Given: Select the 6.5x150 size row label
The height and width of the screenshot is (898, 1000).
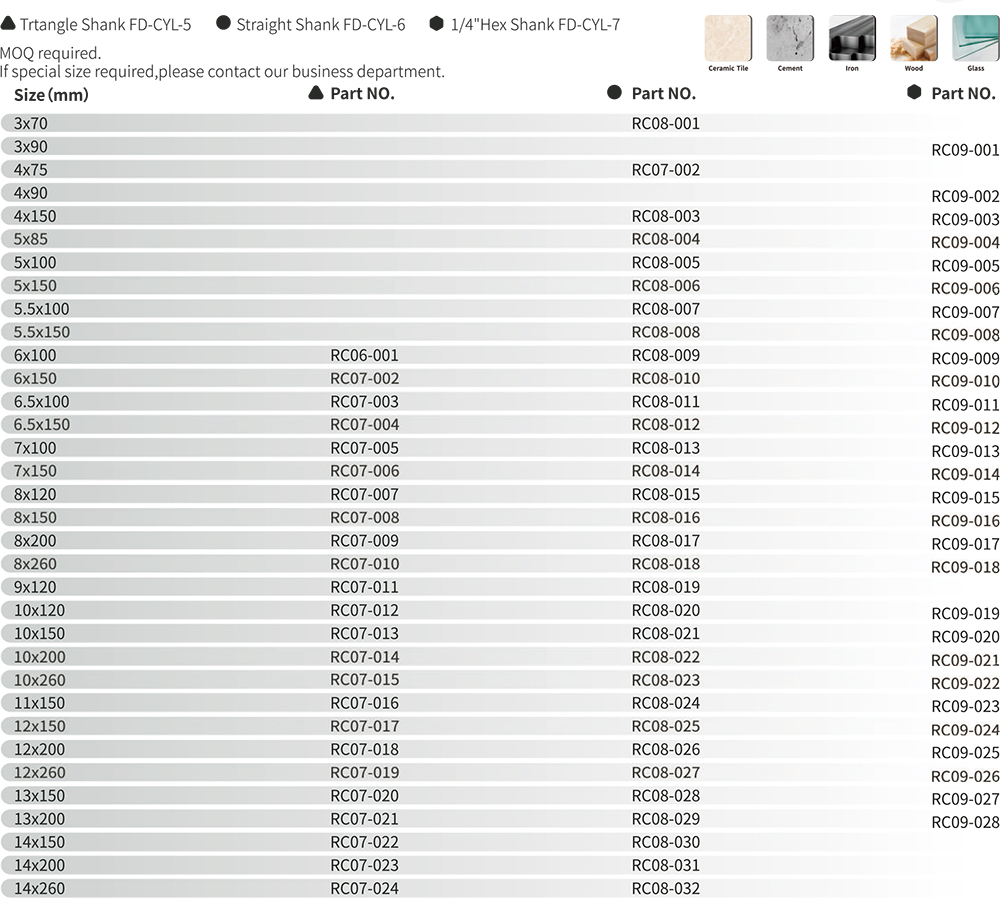Looking at the screenshot, I should point(41,425).
